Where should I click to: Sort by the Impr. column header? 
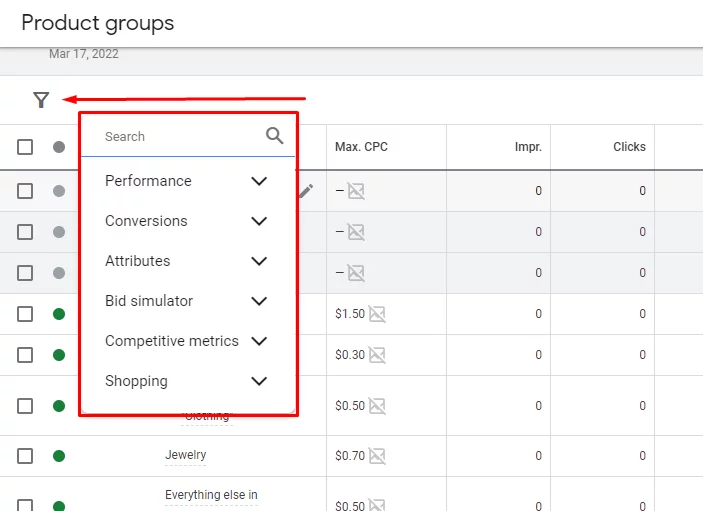coord(528,147)
